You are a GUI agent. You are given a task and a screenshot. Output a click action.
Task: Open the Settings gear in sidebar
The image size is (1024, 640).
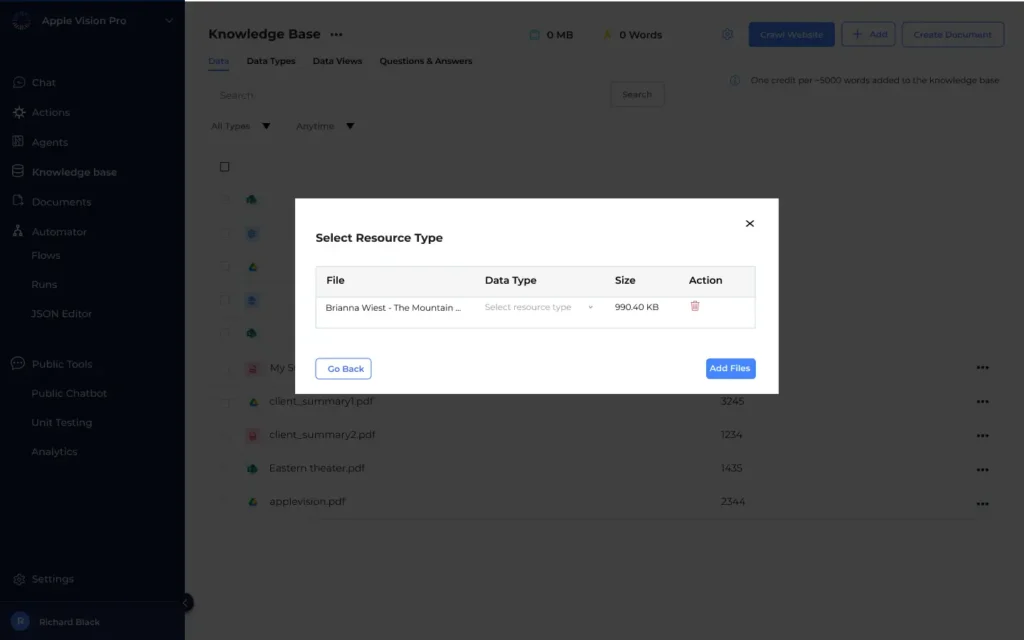click(18, 579)
